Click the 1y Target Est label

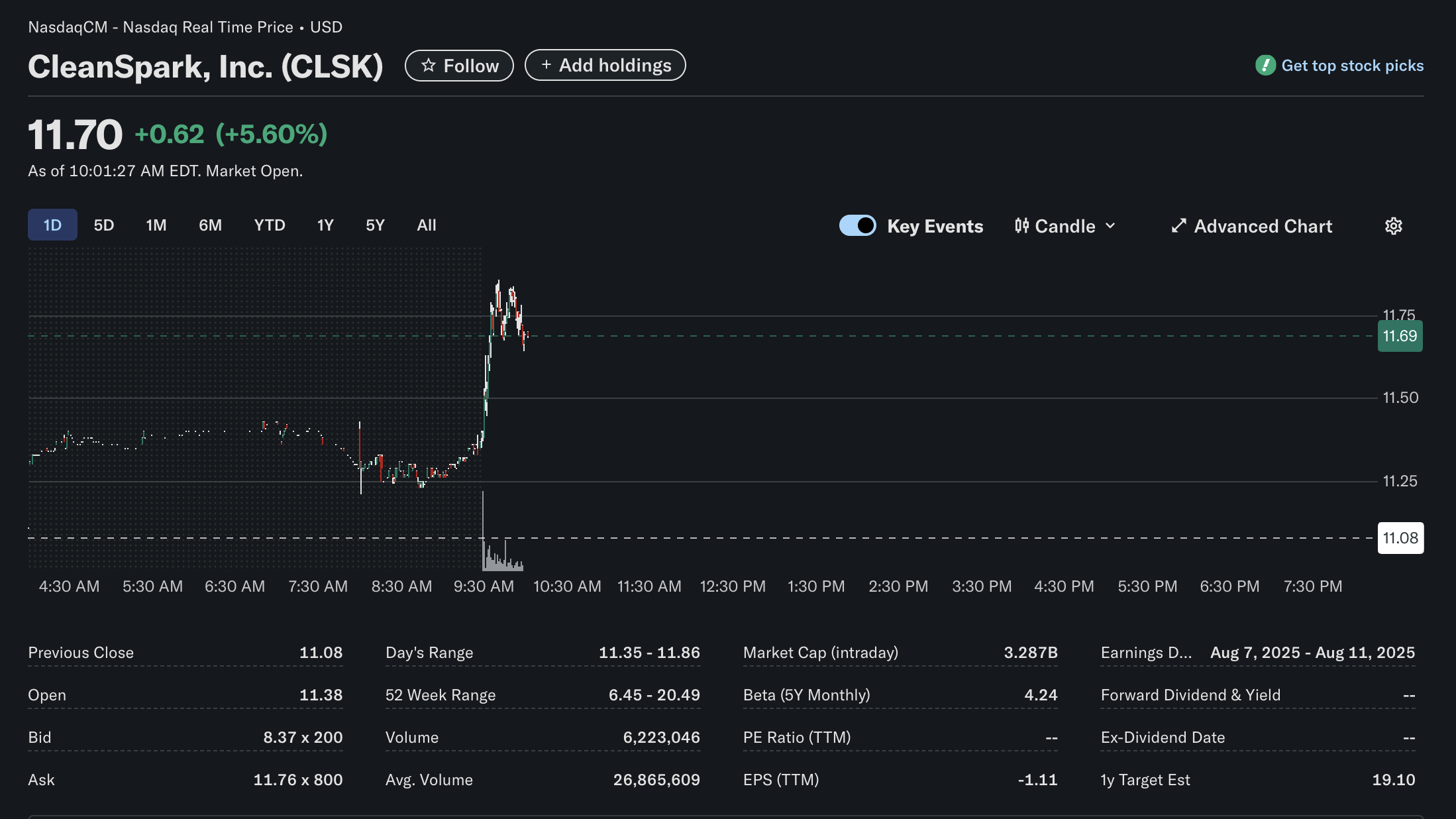[1145, 780]
